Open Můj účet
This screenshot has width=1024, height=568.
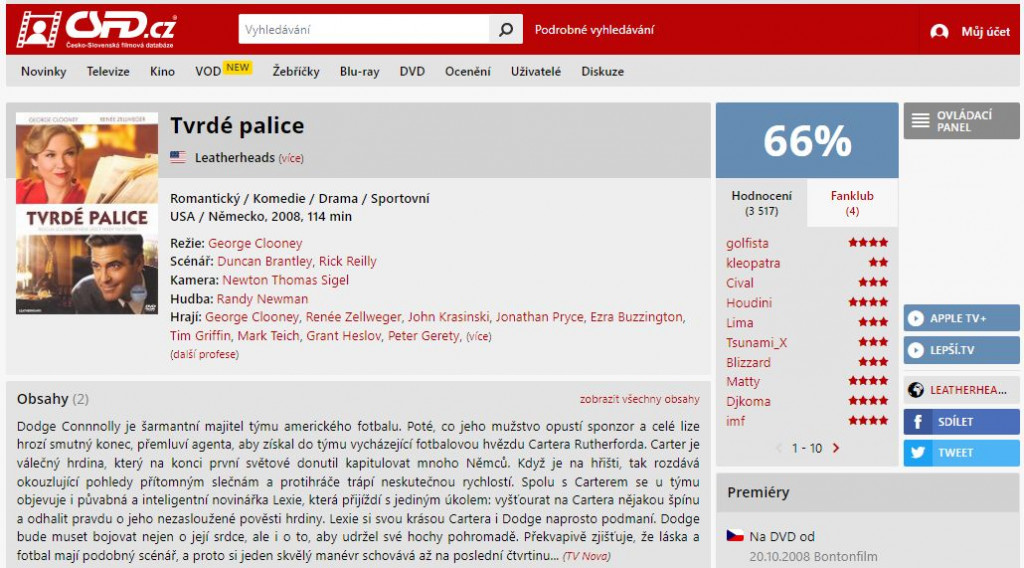tap(985, 31)
